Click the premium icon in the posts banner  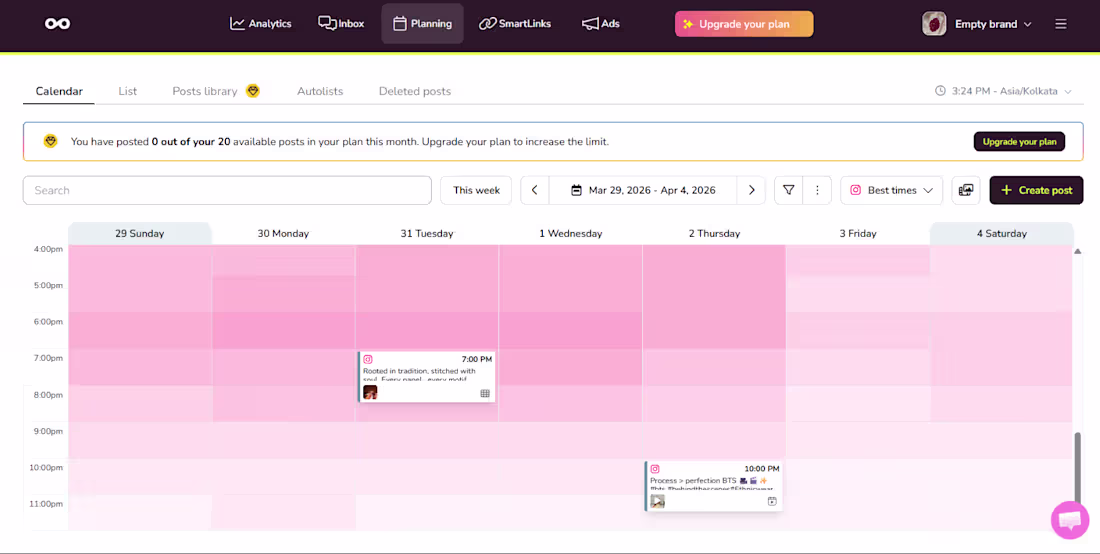(x=51, y=141)
